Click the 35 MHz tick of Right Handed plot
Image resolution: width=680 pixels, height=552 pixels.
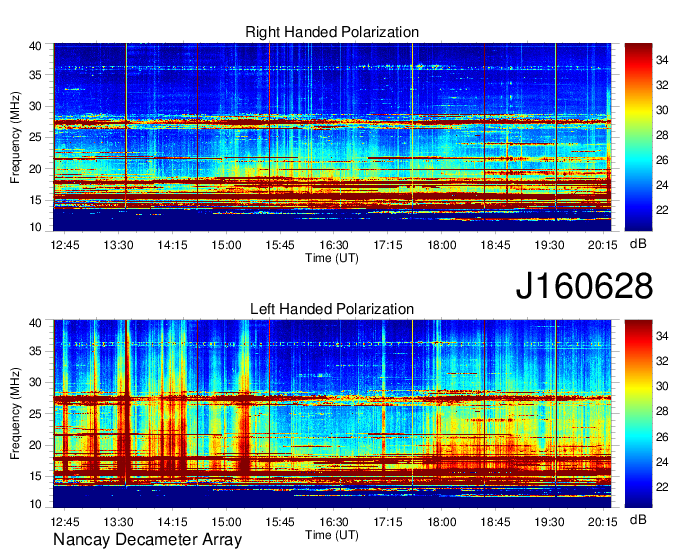[36, 75]
